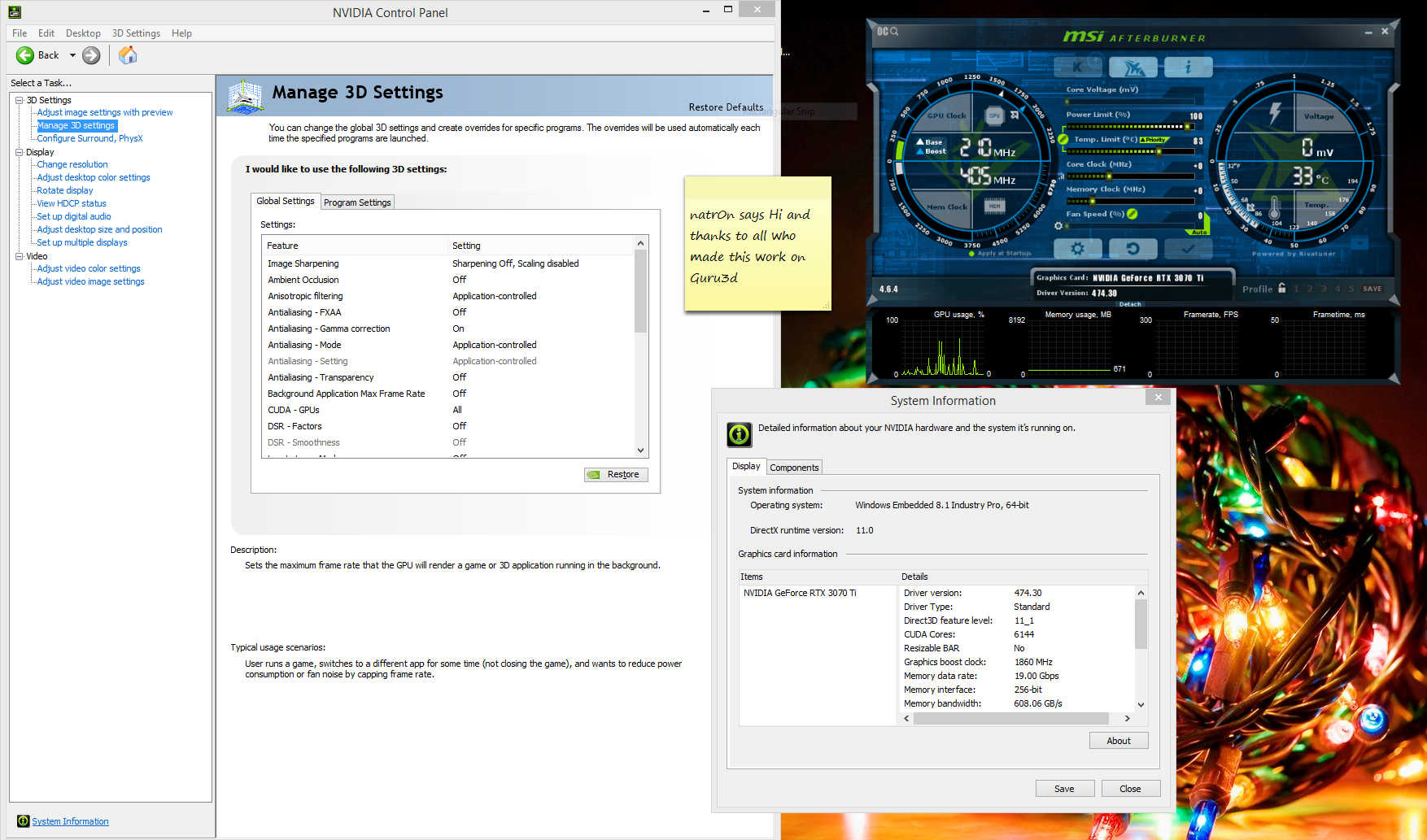
Task: Click Save in the System Information dialog
Action: [1064, 789]
